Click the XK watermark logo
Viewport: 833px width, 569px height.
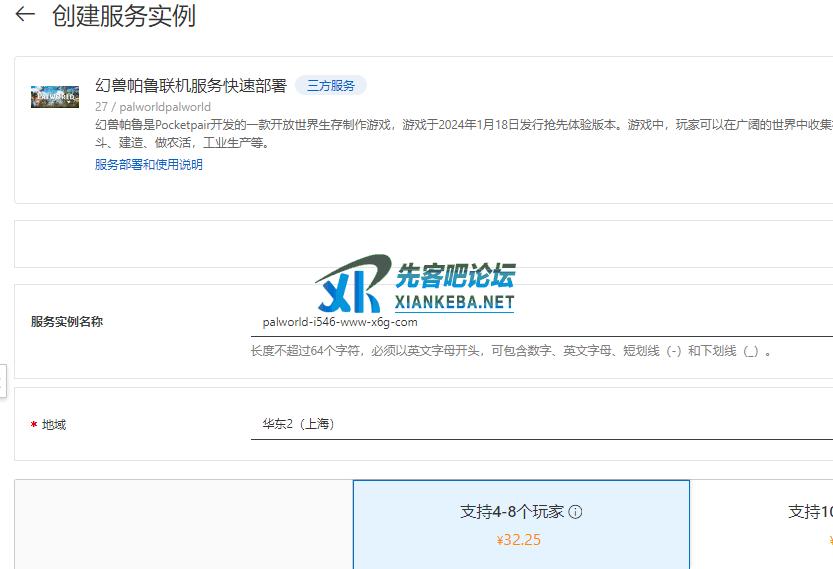(x=352, y=283)
